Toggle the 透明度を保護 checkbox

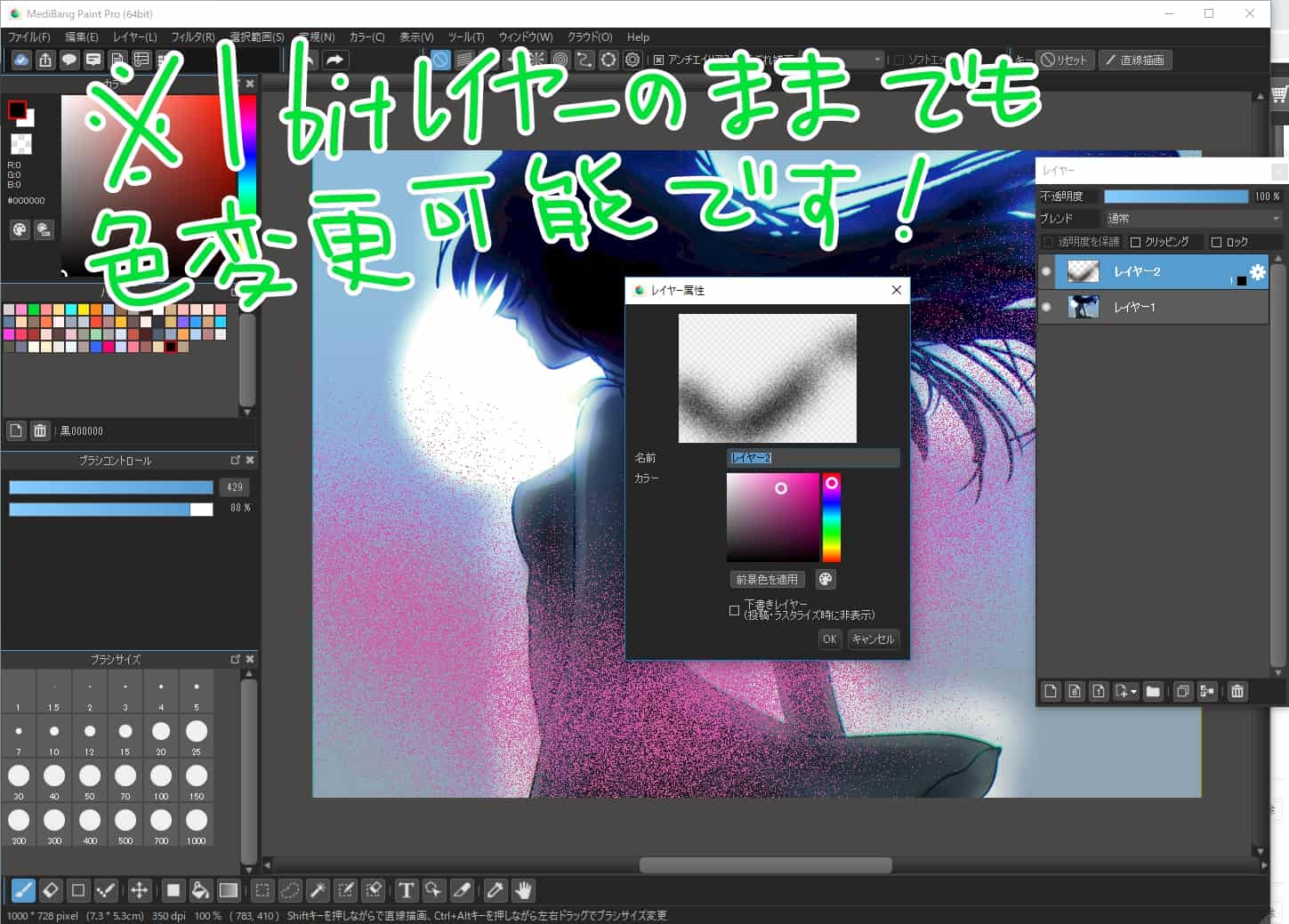coord(1047,242)
